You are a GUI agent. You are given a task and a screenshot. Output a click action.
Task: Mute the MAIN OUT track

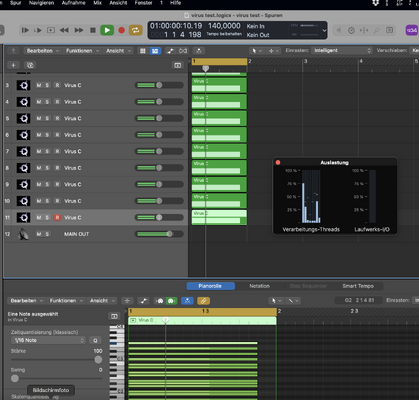click(x=39, y=234)
